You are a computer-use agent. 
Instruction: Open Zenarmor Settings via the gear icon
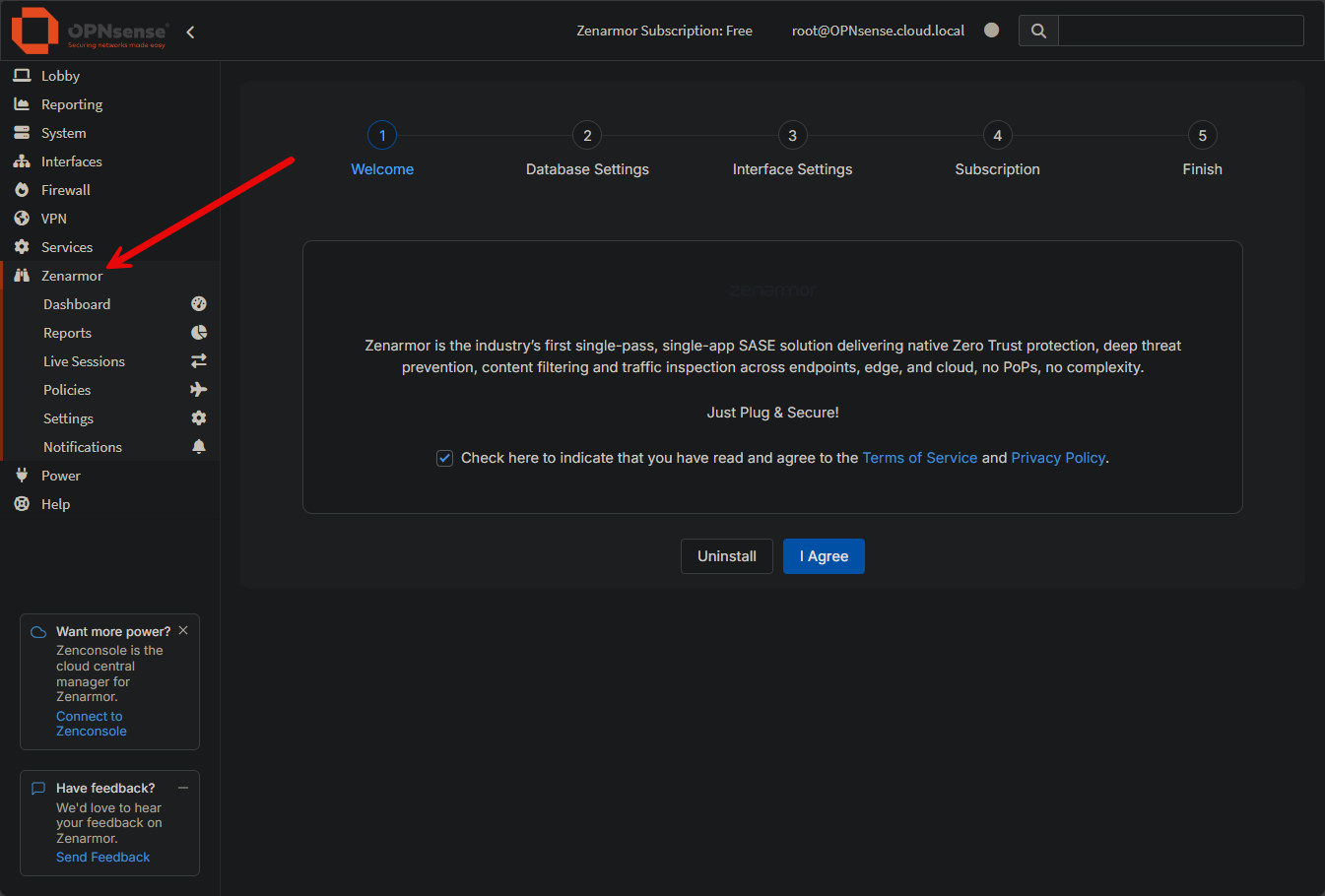199,417
